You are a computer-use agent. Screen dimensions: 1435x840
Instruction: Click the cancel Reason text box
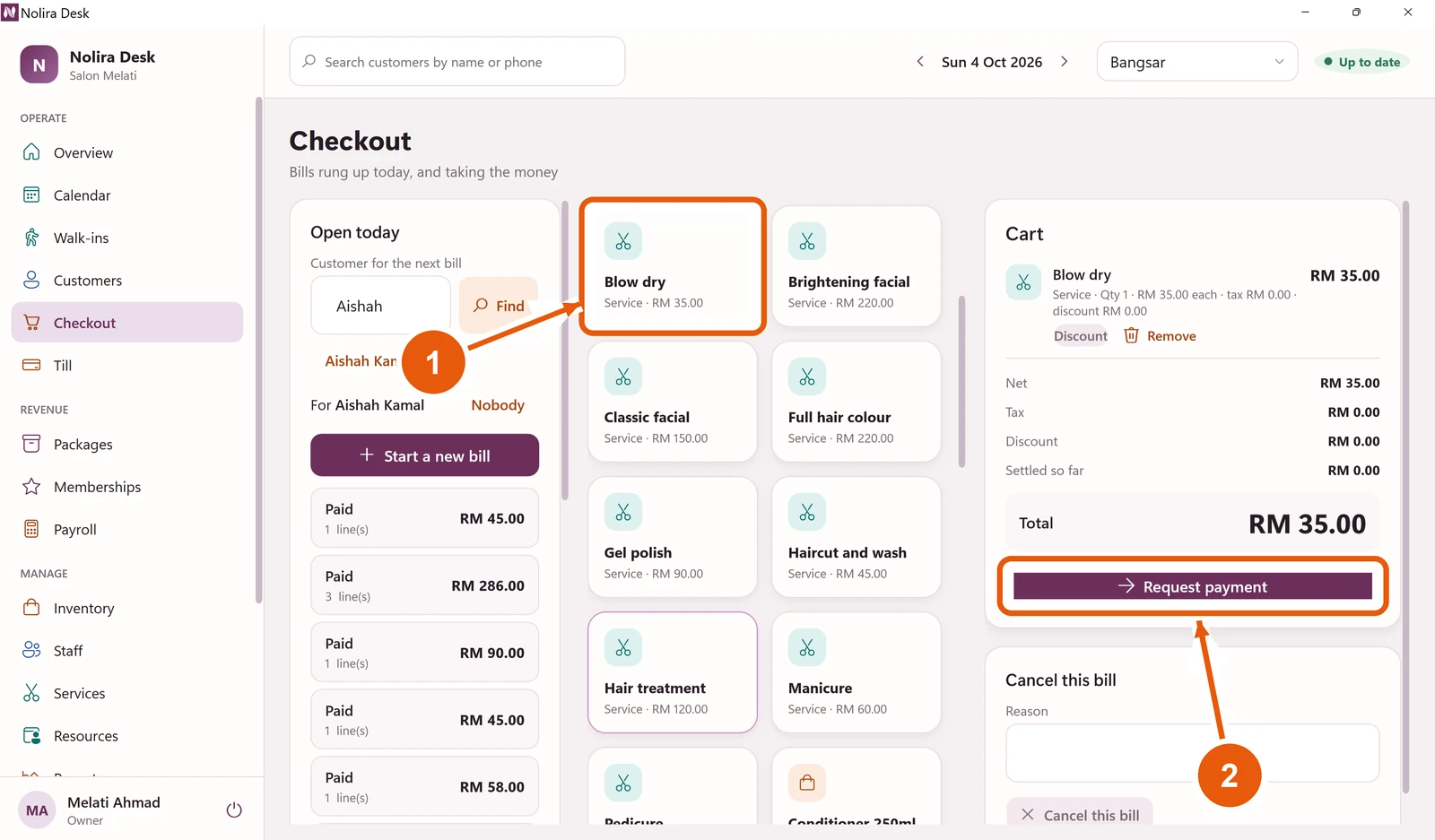[1192, 753]
